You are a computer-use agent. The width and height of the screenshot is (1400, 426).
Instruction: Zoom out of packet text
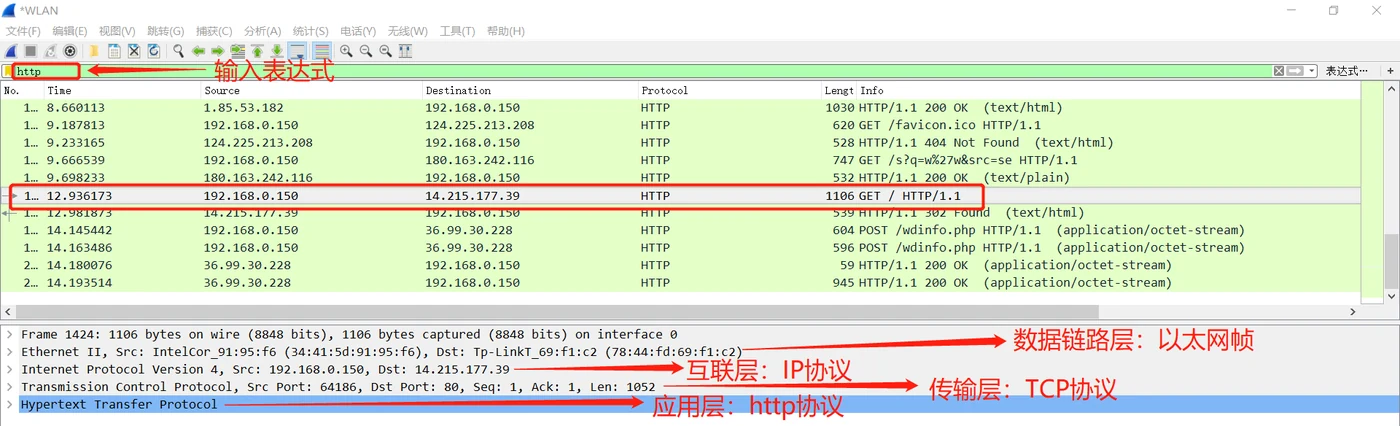coord(366,51)
